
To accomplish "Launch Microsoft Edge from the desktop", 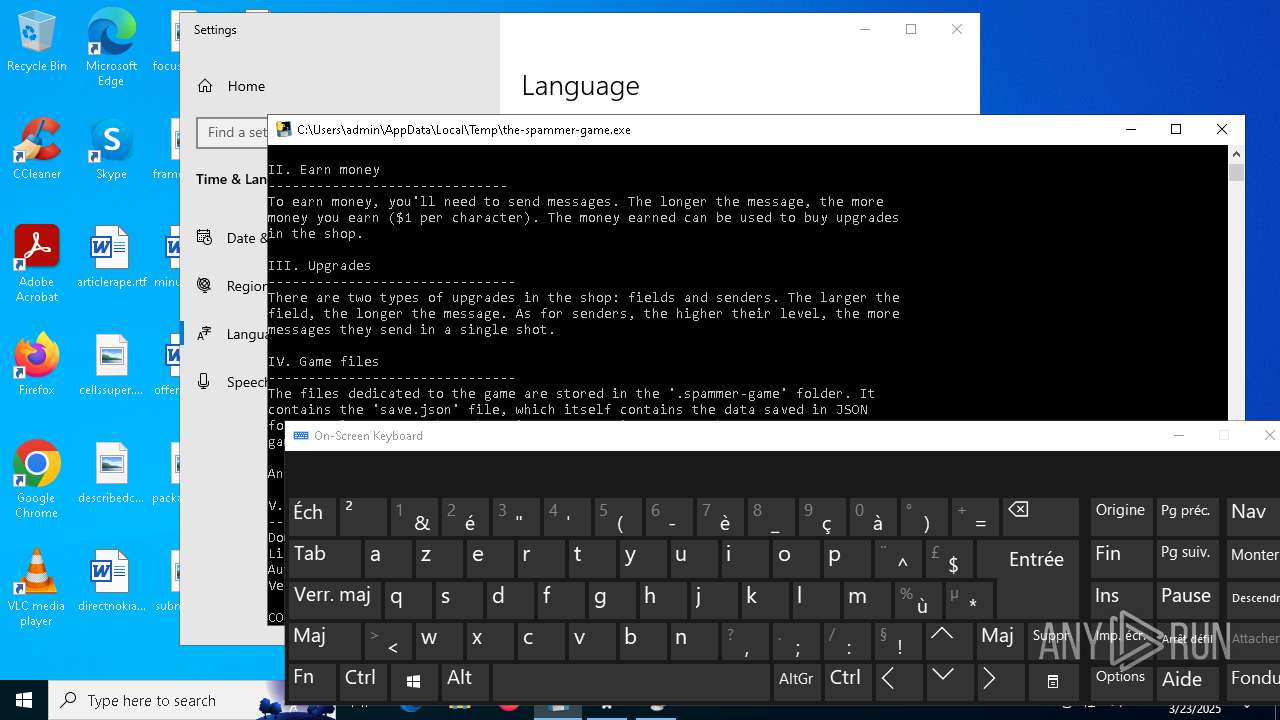I will (x=111, y=47).
